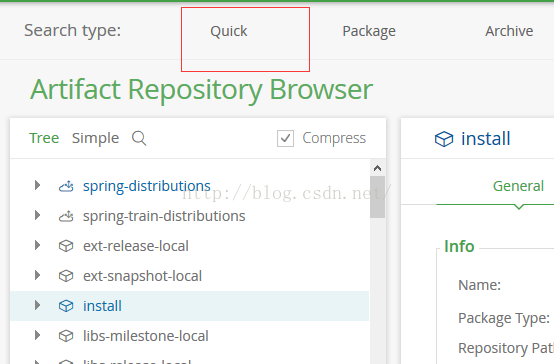Expand spring-train-distributions repository node
This screenshot has height=364, width=554.
click(x=37, y=215)
